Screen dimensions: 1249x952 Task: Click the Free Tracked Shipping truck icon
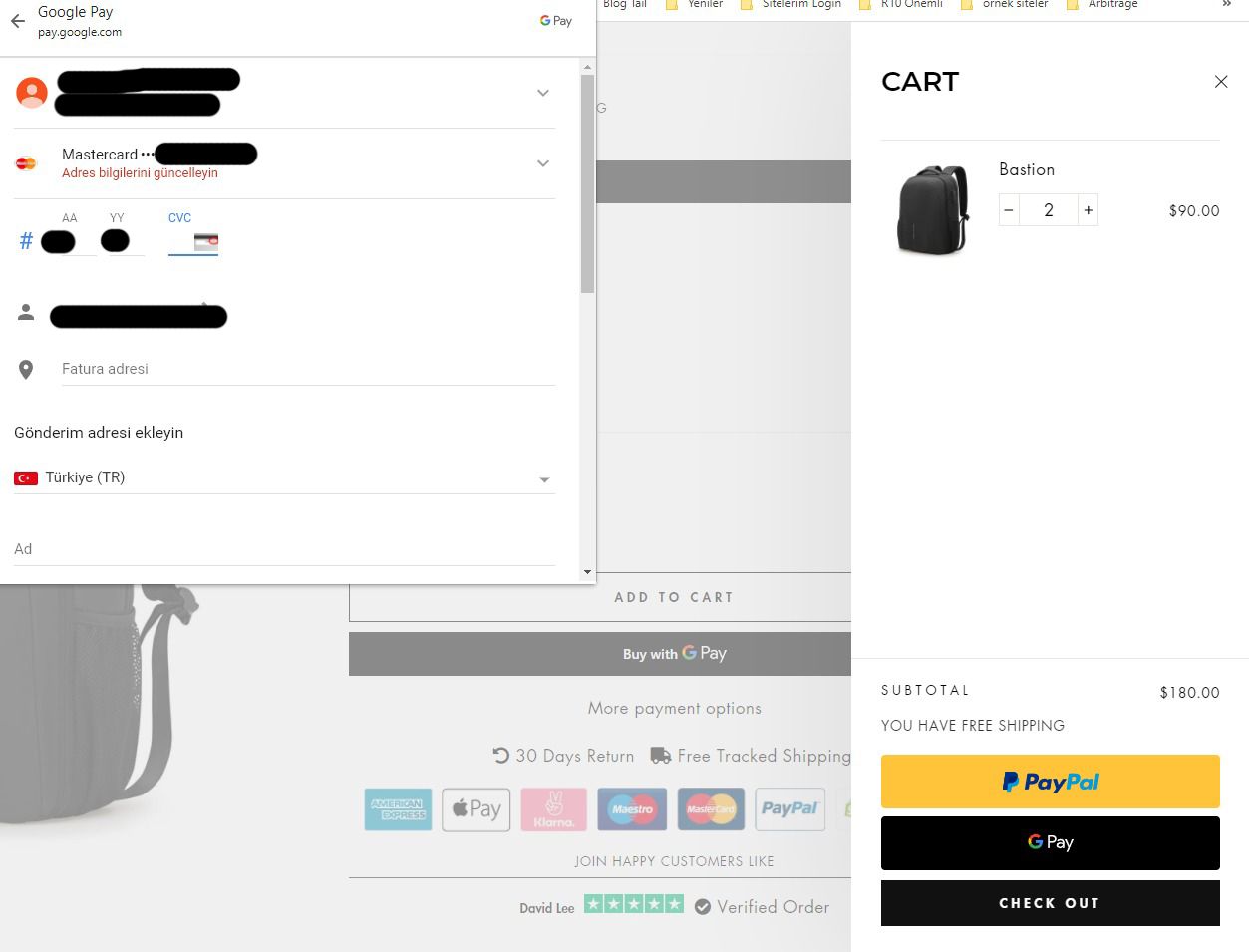660,756
